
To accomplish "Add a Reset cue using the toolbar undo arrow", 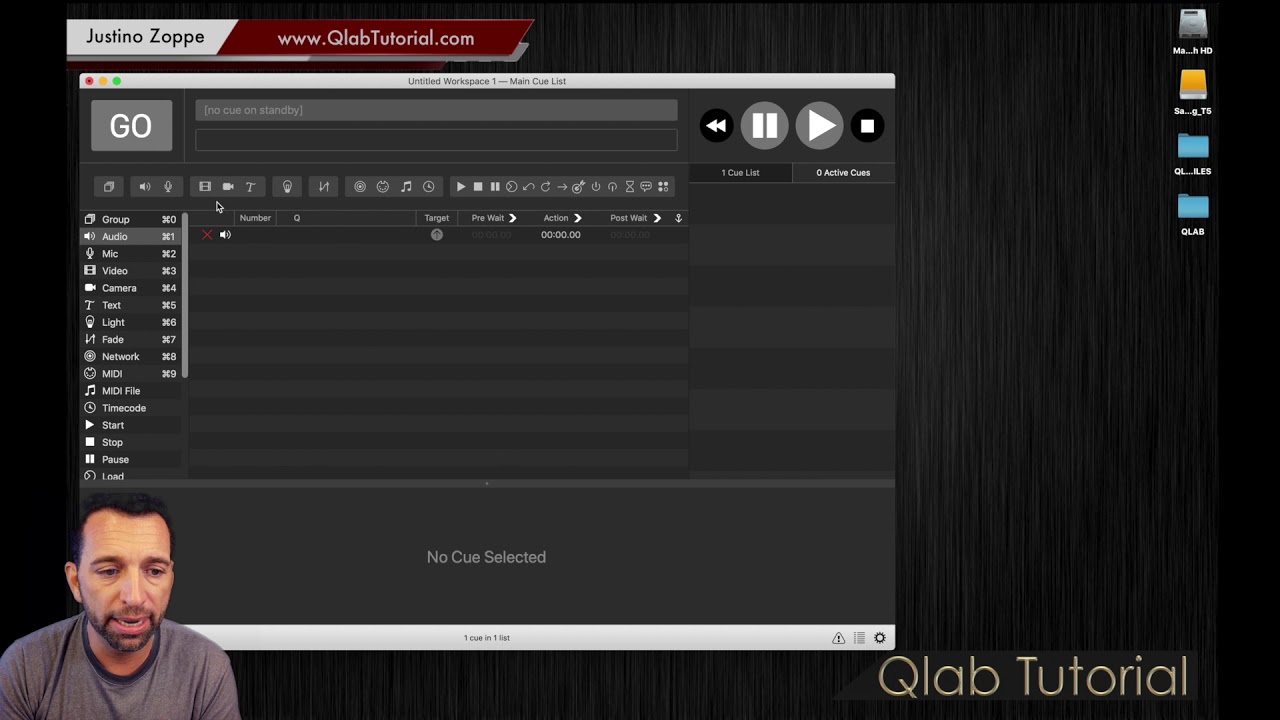I will click(529, 187).
